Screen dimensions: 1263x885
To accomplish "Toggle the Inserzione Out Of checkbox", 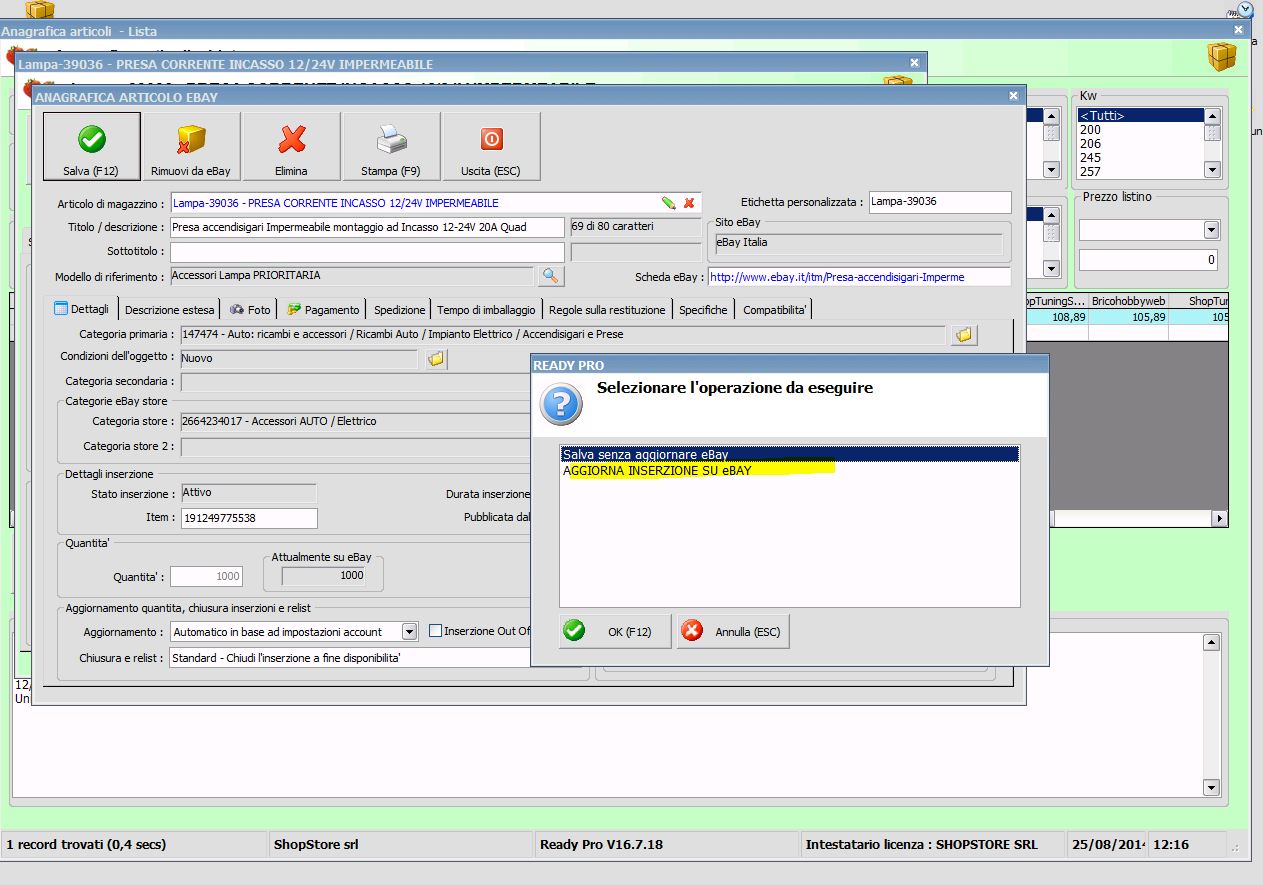I will click(x=435, y=631).
